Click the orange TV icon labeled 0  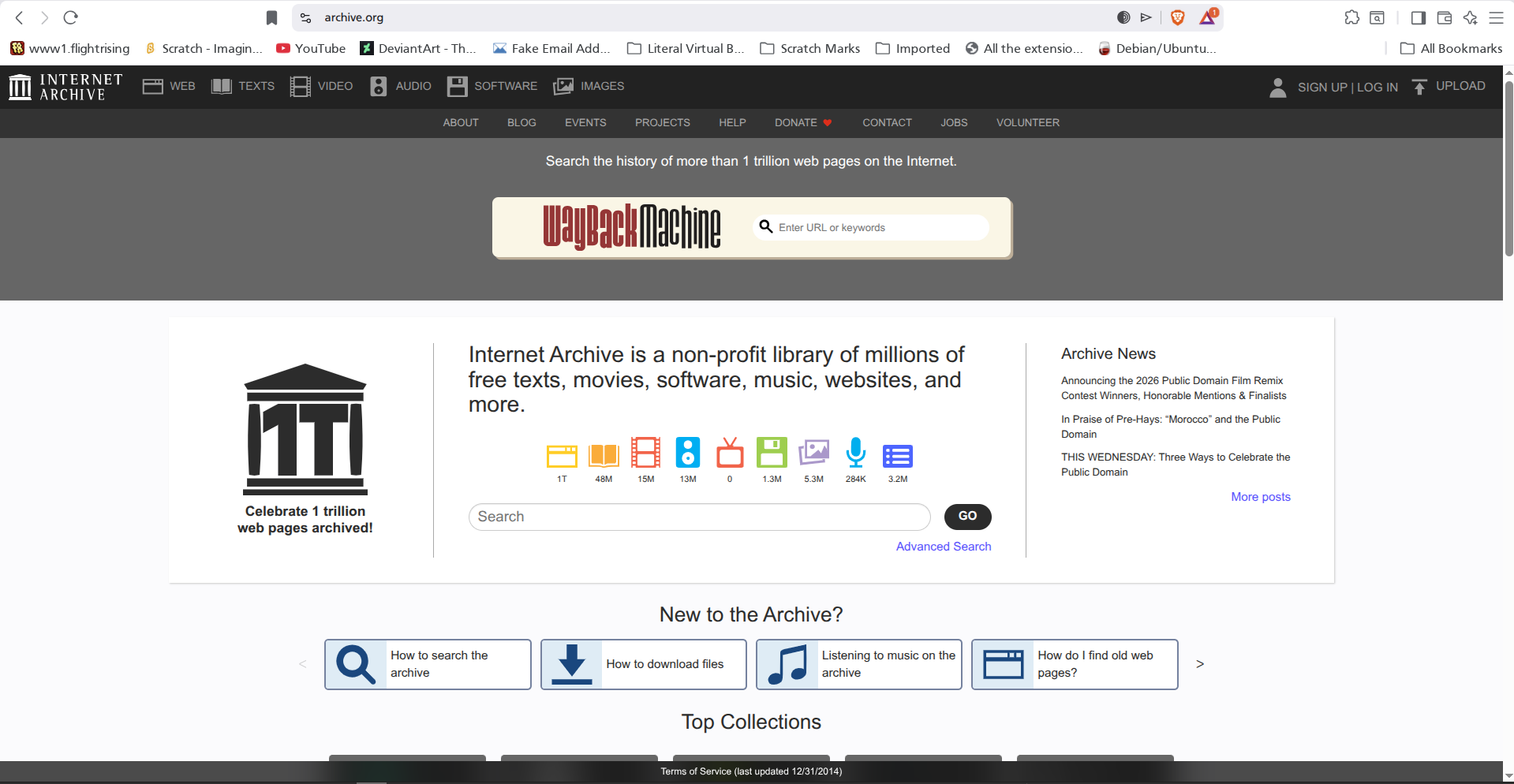(x=730, y=454)
